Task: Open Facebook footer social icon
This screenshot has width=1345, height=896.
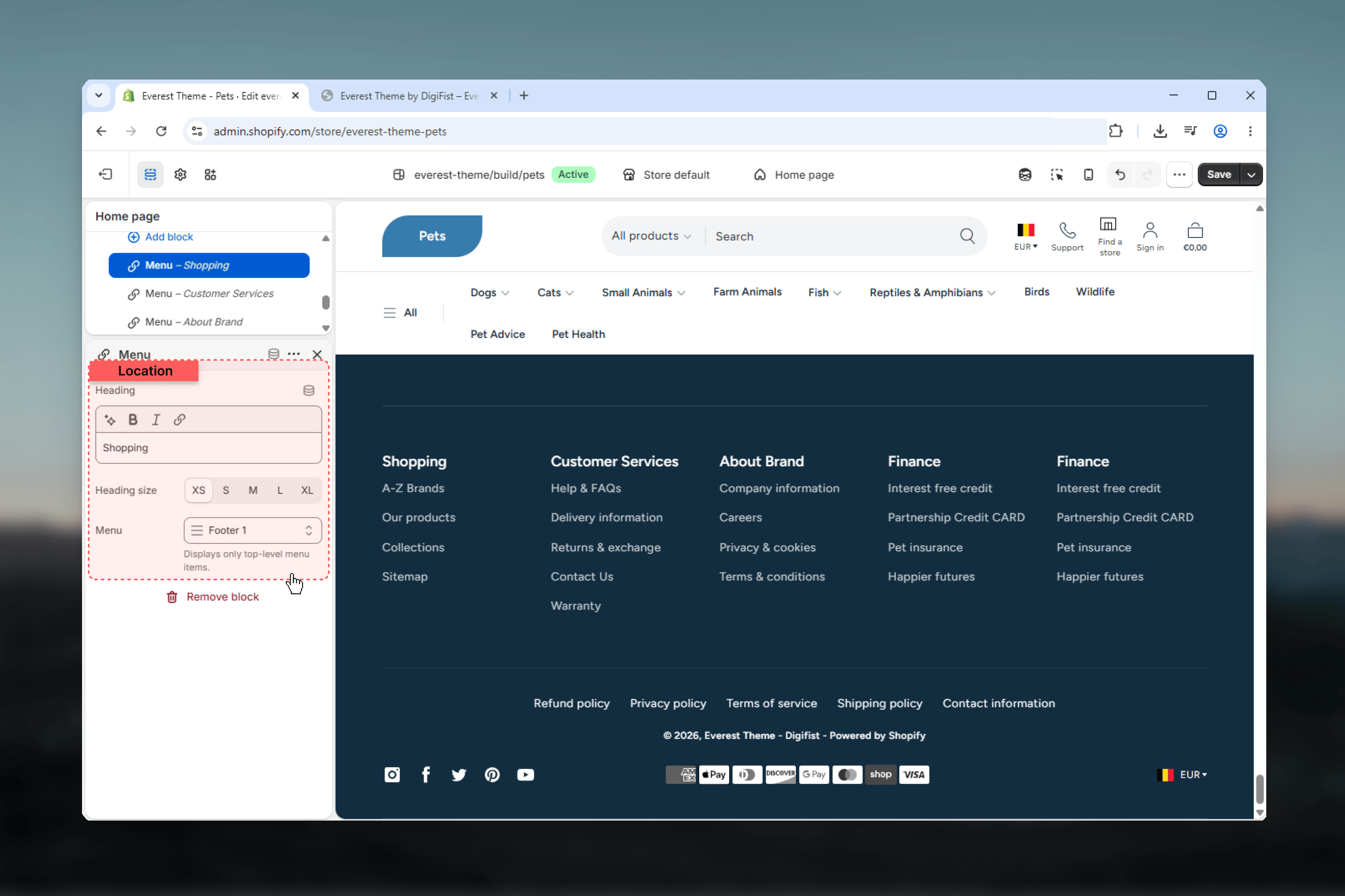Action: point(425,774)
